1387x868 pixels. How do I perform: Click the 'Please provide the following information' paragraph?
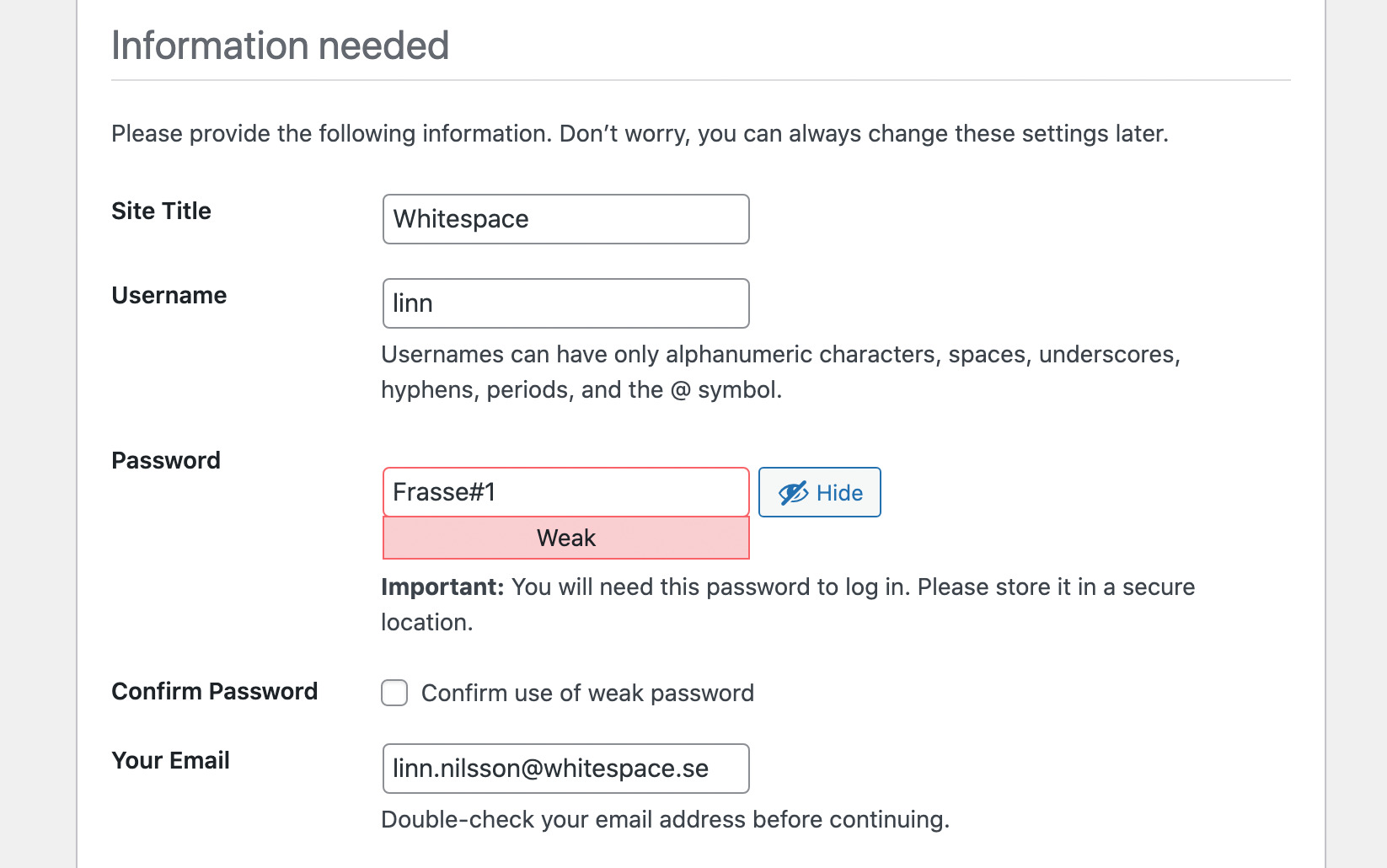click(x=640, y=133)
